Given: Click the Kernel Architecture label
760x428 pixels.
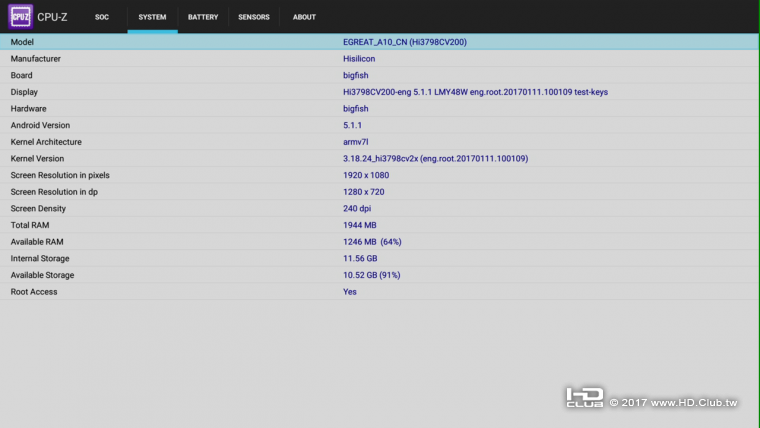Looking at the screenshot, I should [x=46, y=142].
